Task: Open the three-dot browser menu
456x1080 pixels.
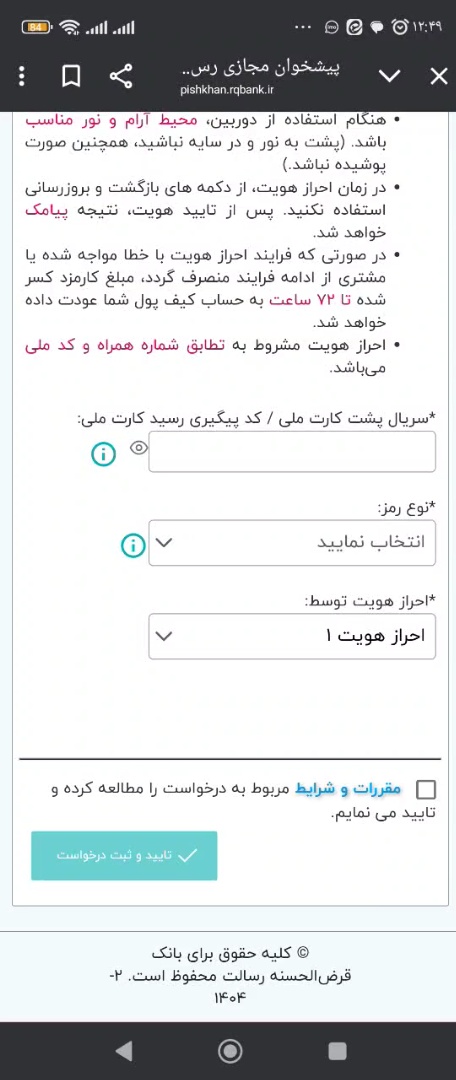Action: (x=22, y=76)
